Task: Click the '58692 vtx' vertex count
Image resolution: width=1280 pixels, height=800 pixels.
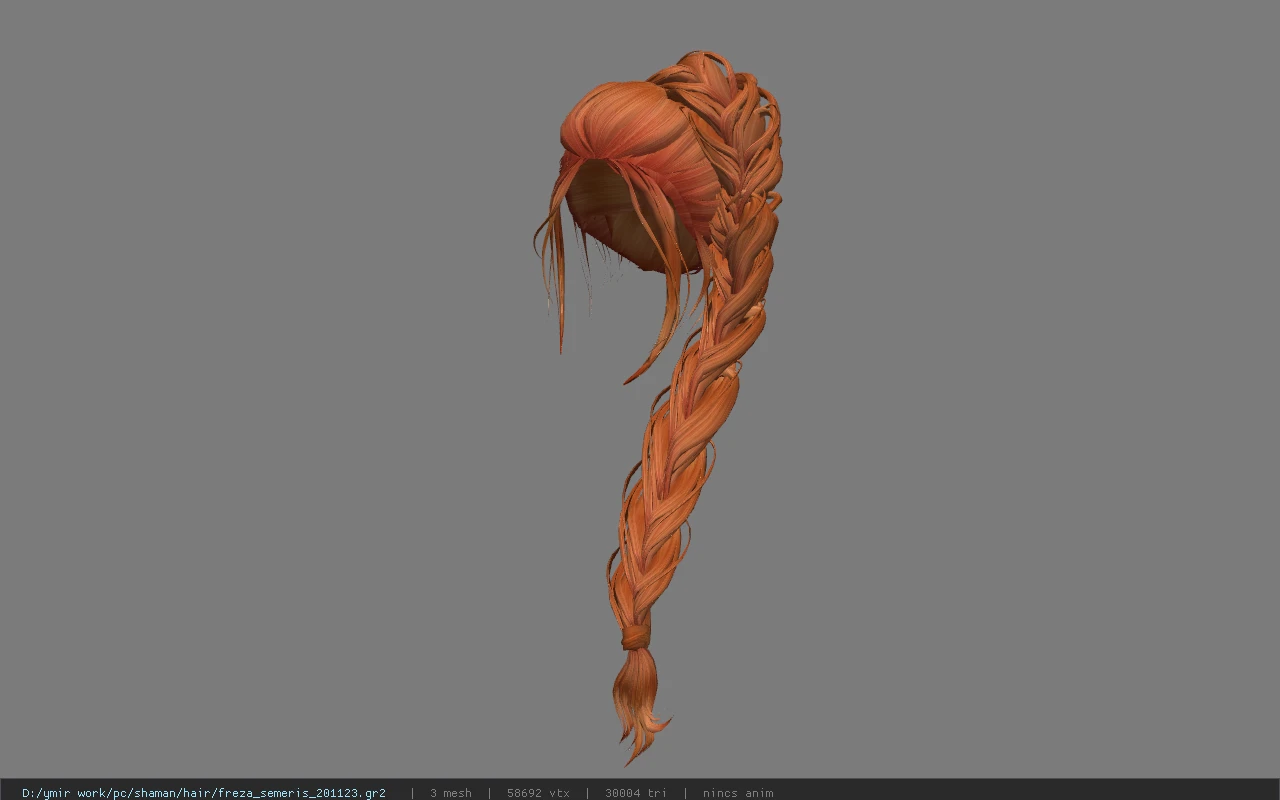Action: (x=538, y=793)
